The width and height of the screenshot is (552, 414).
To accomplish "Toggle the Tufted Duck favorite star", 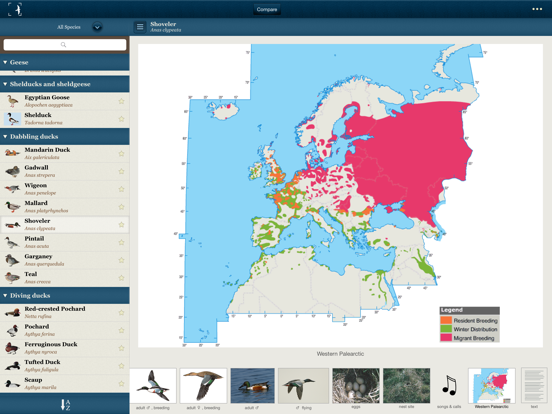I will click(x=121, y=366).
